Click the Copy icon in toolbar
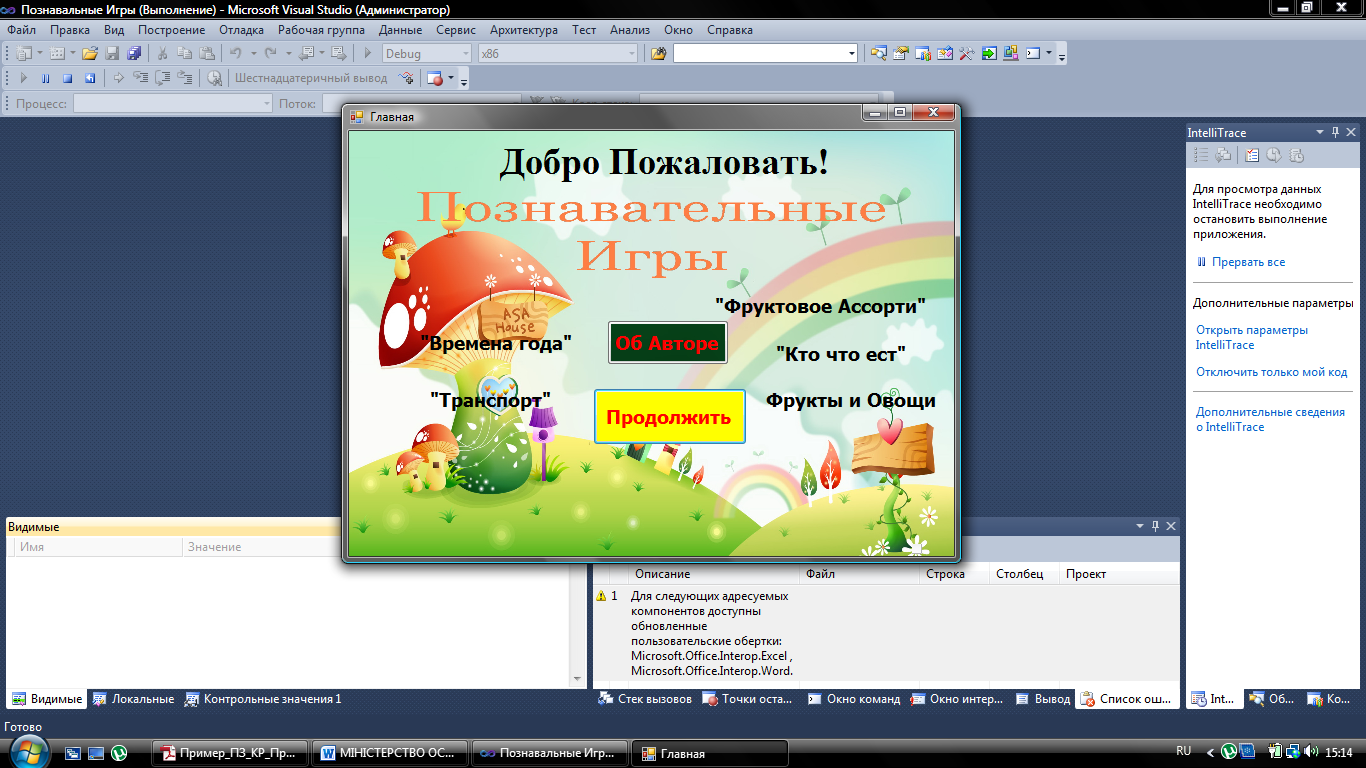 pyautogui.click(x=184, y=53)
